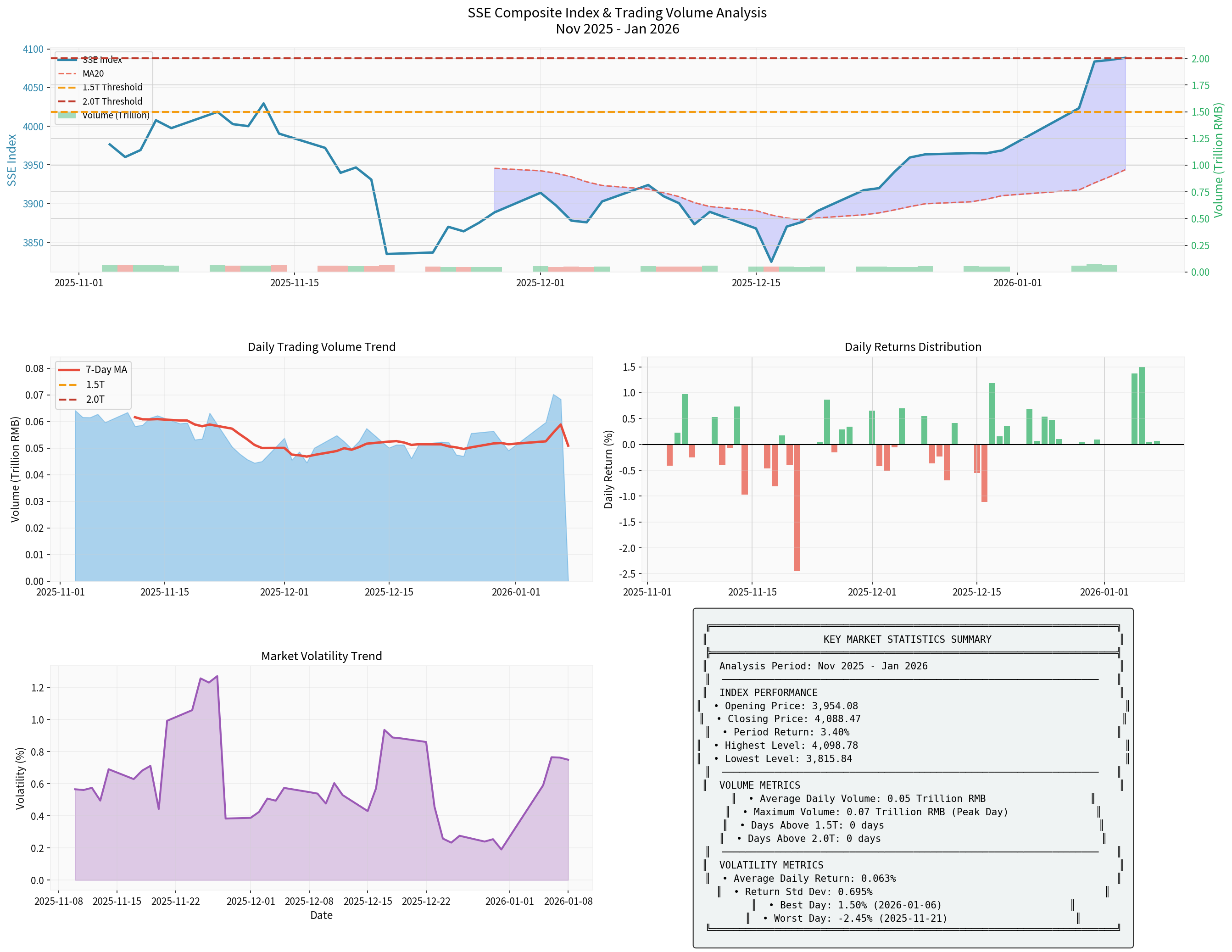Toggle visibility of the SSE Index line
The width and height of the screenshot is (1232, 952).
click(x=68, y=60)
